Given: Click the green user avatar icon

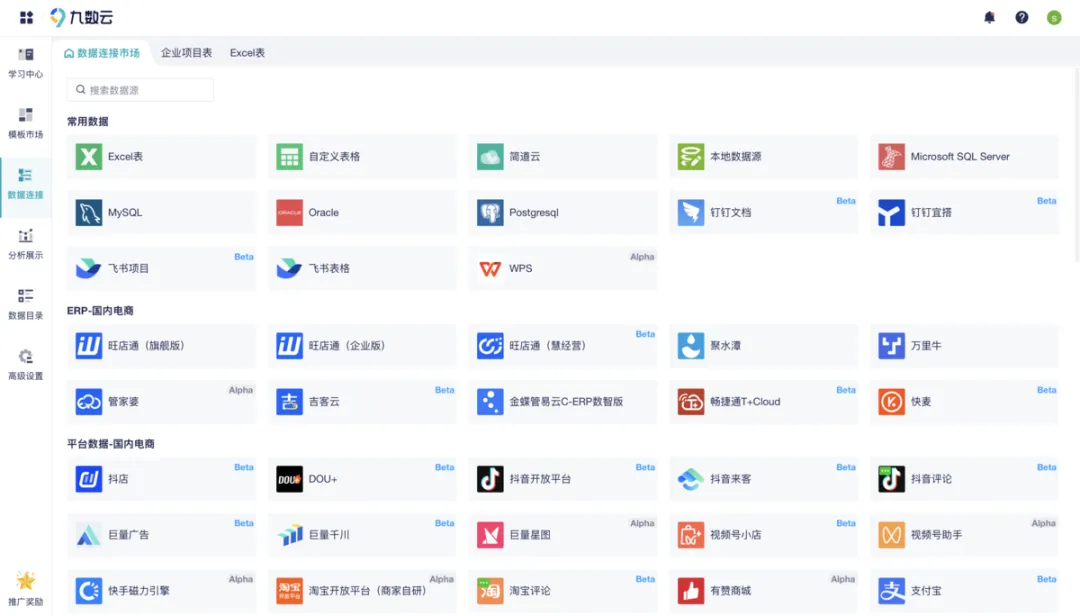Looking at the screenshot, I should pos(1053,17).
